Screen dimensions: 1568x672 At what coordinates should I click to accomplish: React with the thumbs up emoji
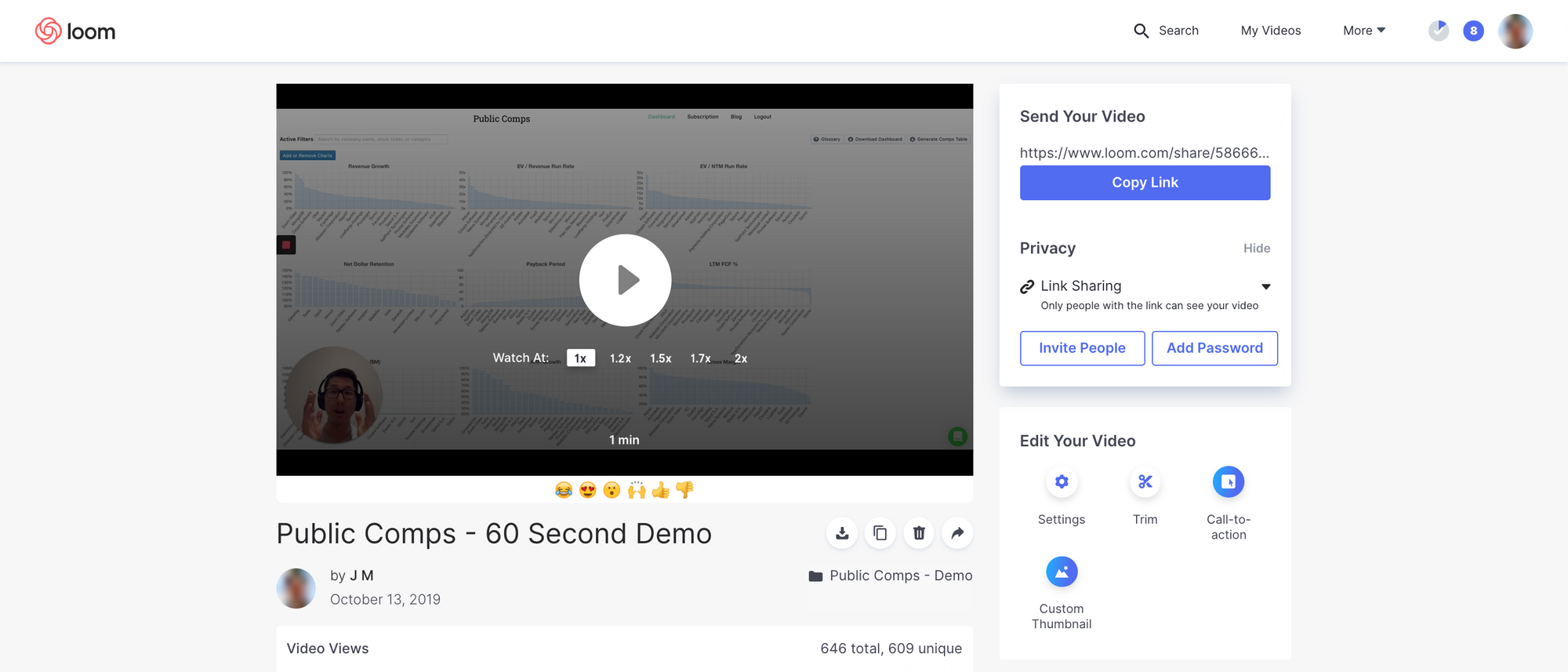click(661, 490)
